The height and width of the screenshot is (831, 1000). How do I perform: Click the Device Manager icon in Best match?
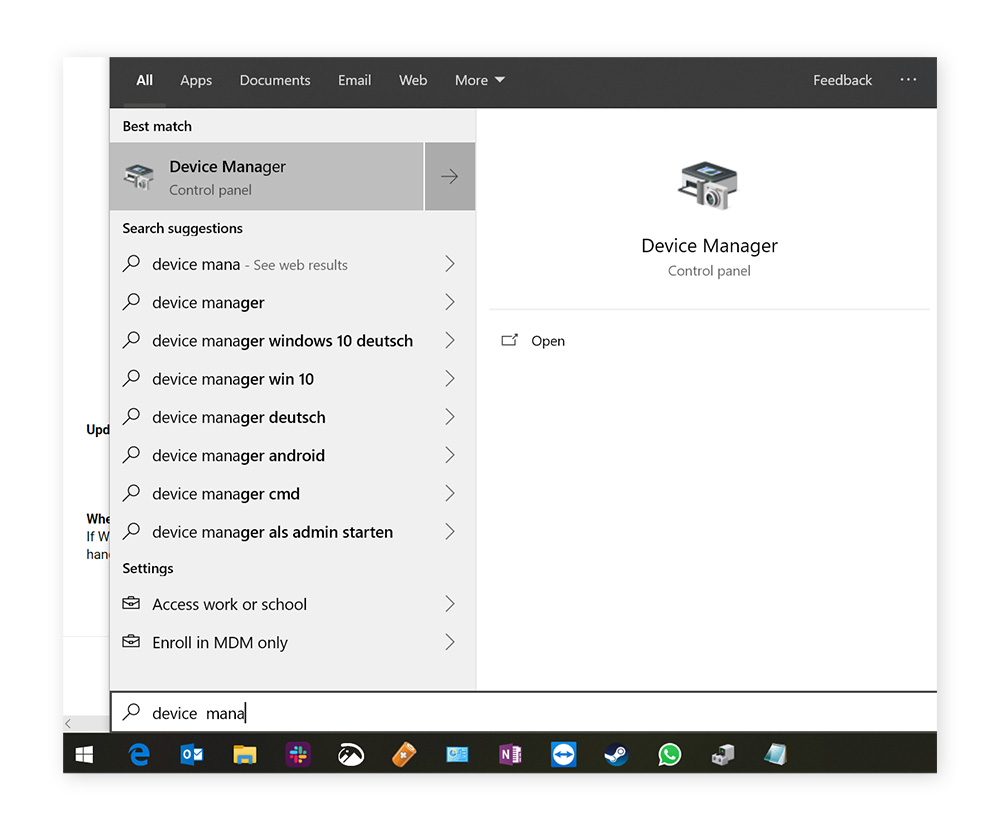[140, 177]
